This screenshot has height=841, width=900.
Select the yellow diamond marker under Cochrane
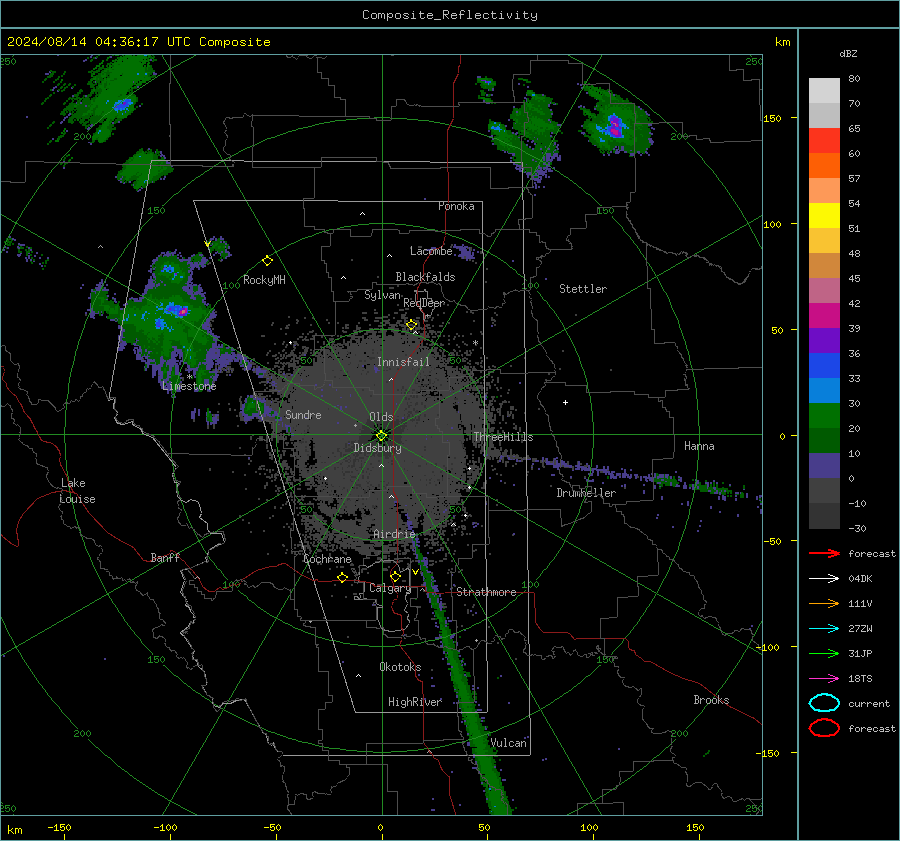[x=343, y=578]
